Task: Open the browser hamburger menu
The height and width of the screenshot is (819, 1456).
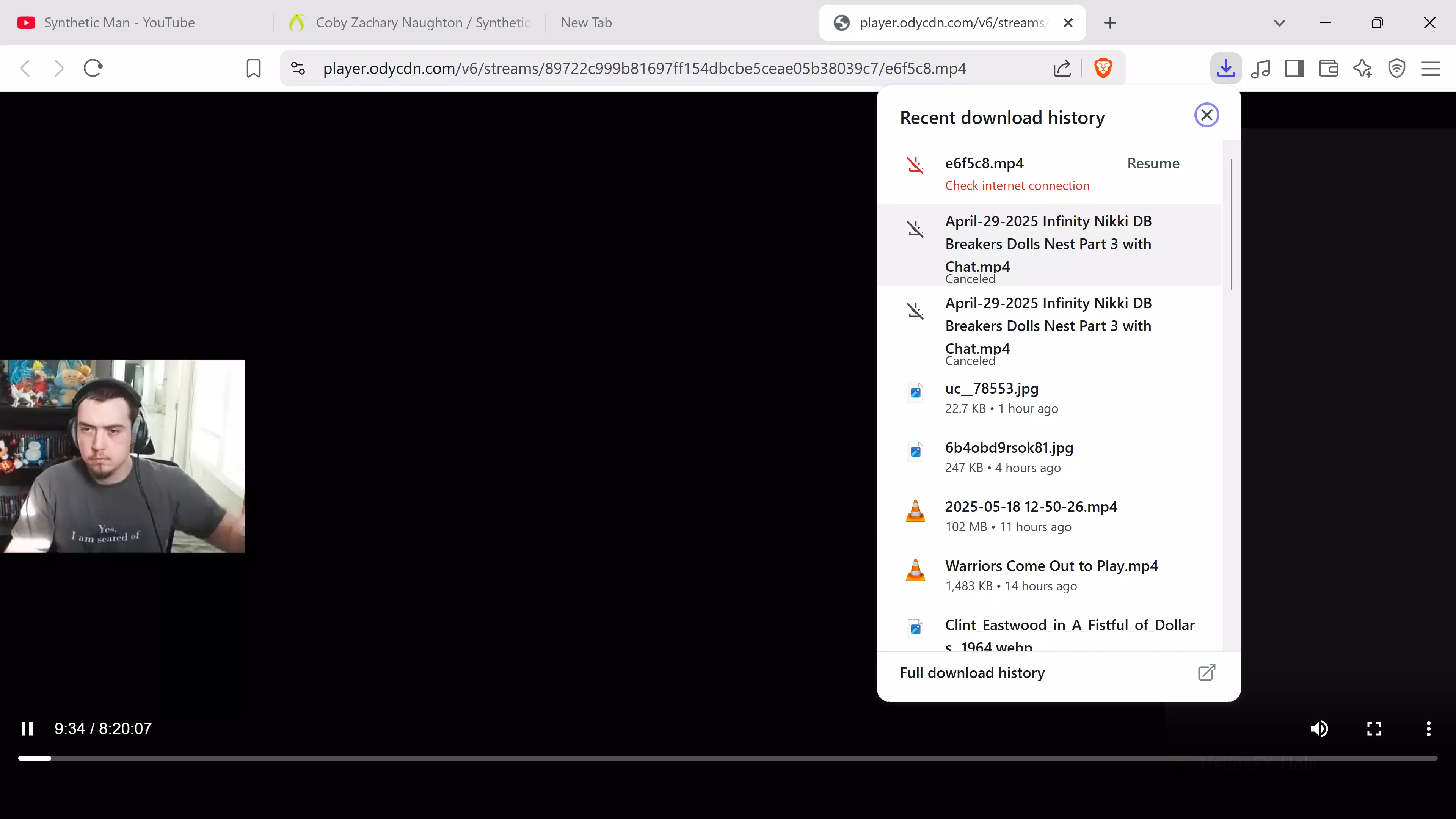Action: [x=1431, y=68]
